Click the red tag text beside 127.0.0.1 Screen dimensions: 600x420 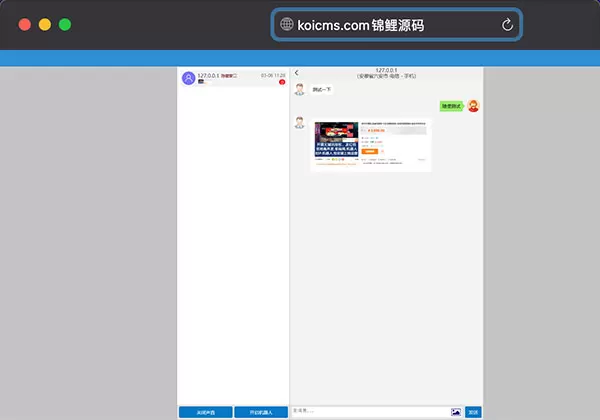[x=229, y=76]
